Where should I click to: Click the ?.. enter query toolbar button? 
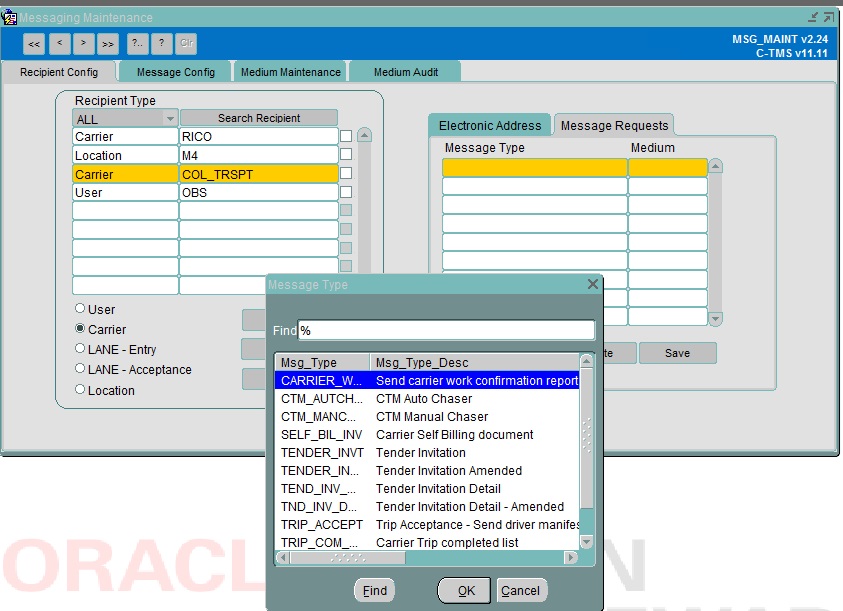coord(138,44)
